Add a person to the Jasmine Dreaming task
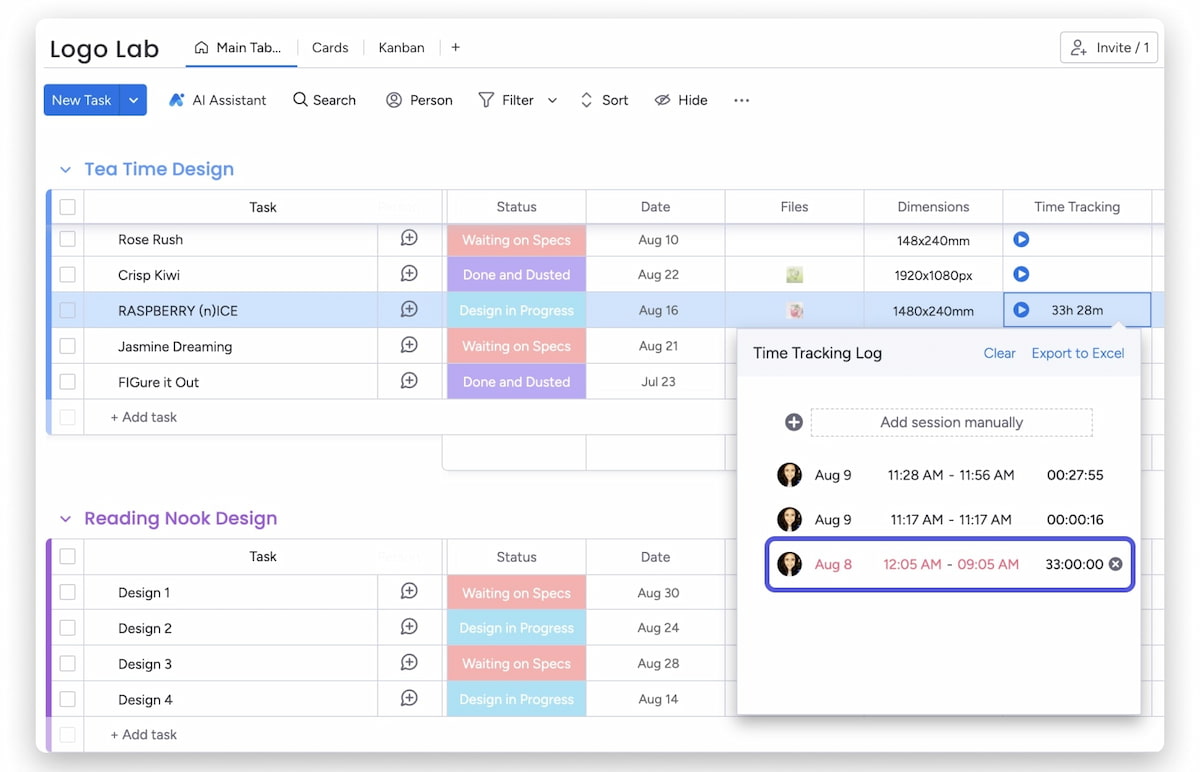This screenshot has width=1200, height=772. point(409,345)
